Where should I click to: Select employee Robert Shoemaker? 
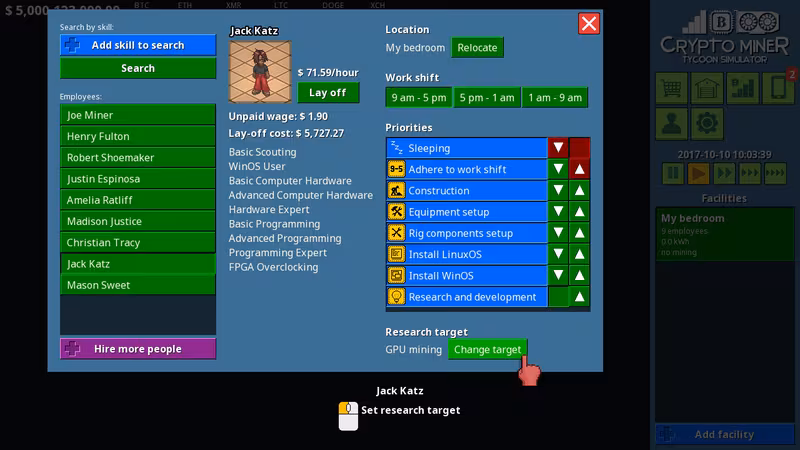point(138,158)
